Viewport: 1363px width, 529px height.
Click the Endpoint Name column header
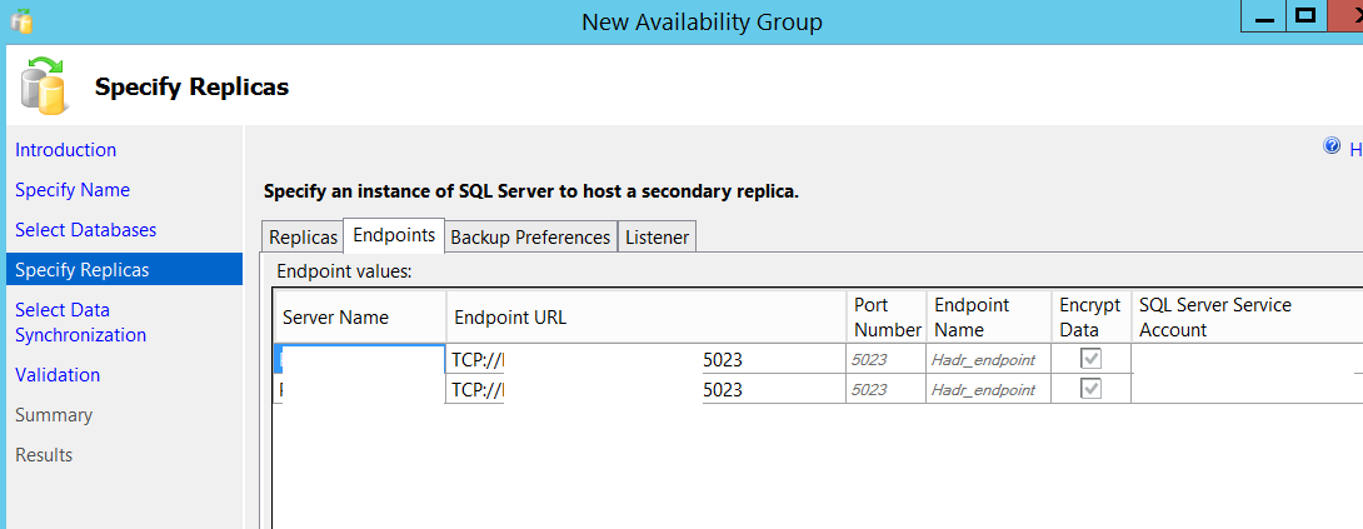pos(988,317)
